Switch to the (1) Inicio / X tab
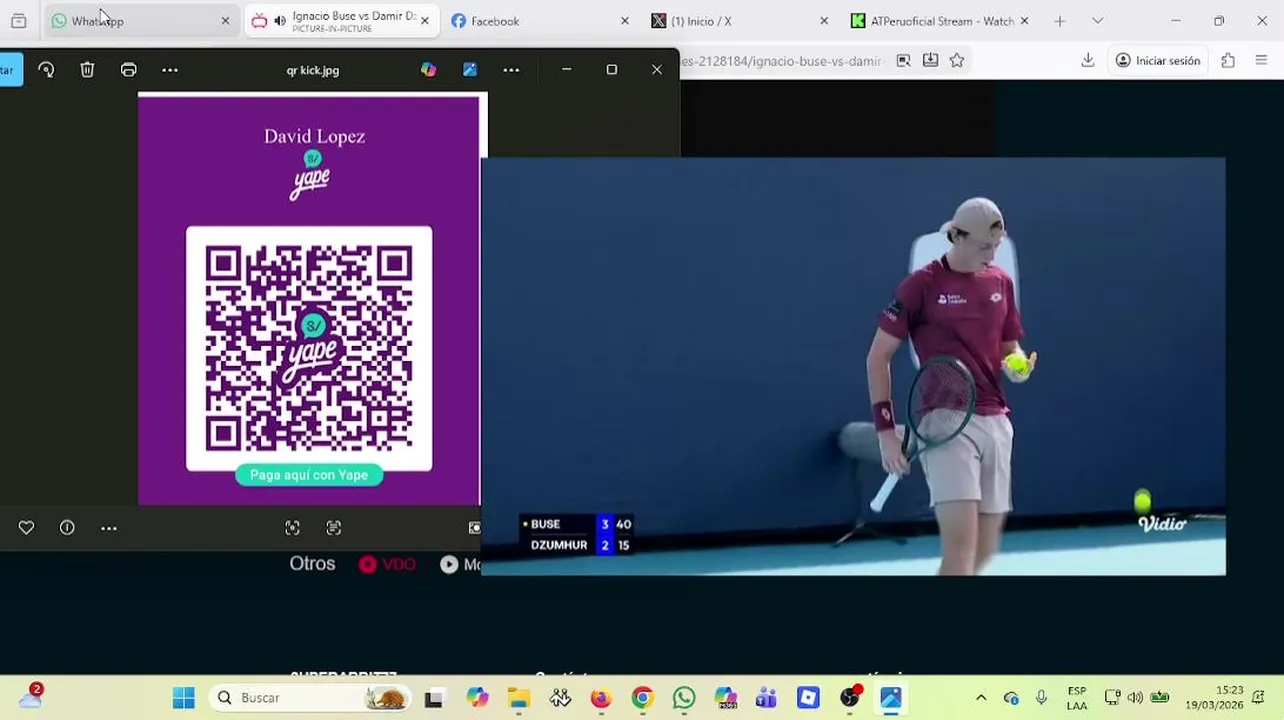 [x=740, y=21]
